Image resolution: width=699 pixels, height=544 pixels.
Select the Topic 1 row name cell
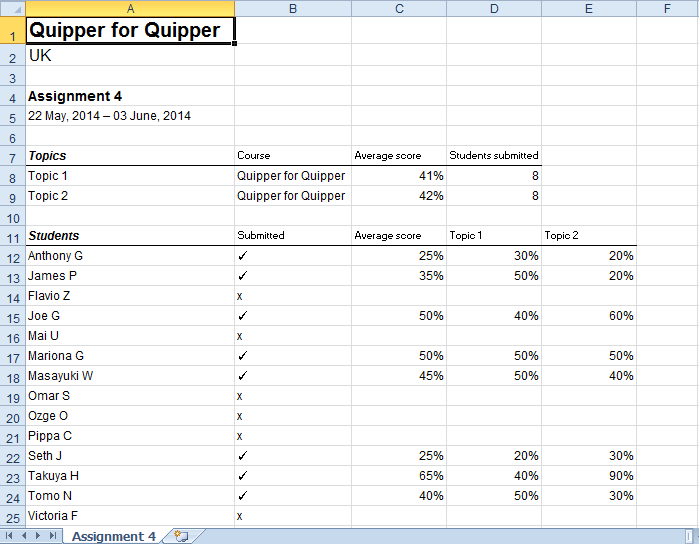point(130,176)
